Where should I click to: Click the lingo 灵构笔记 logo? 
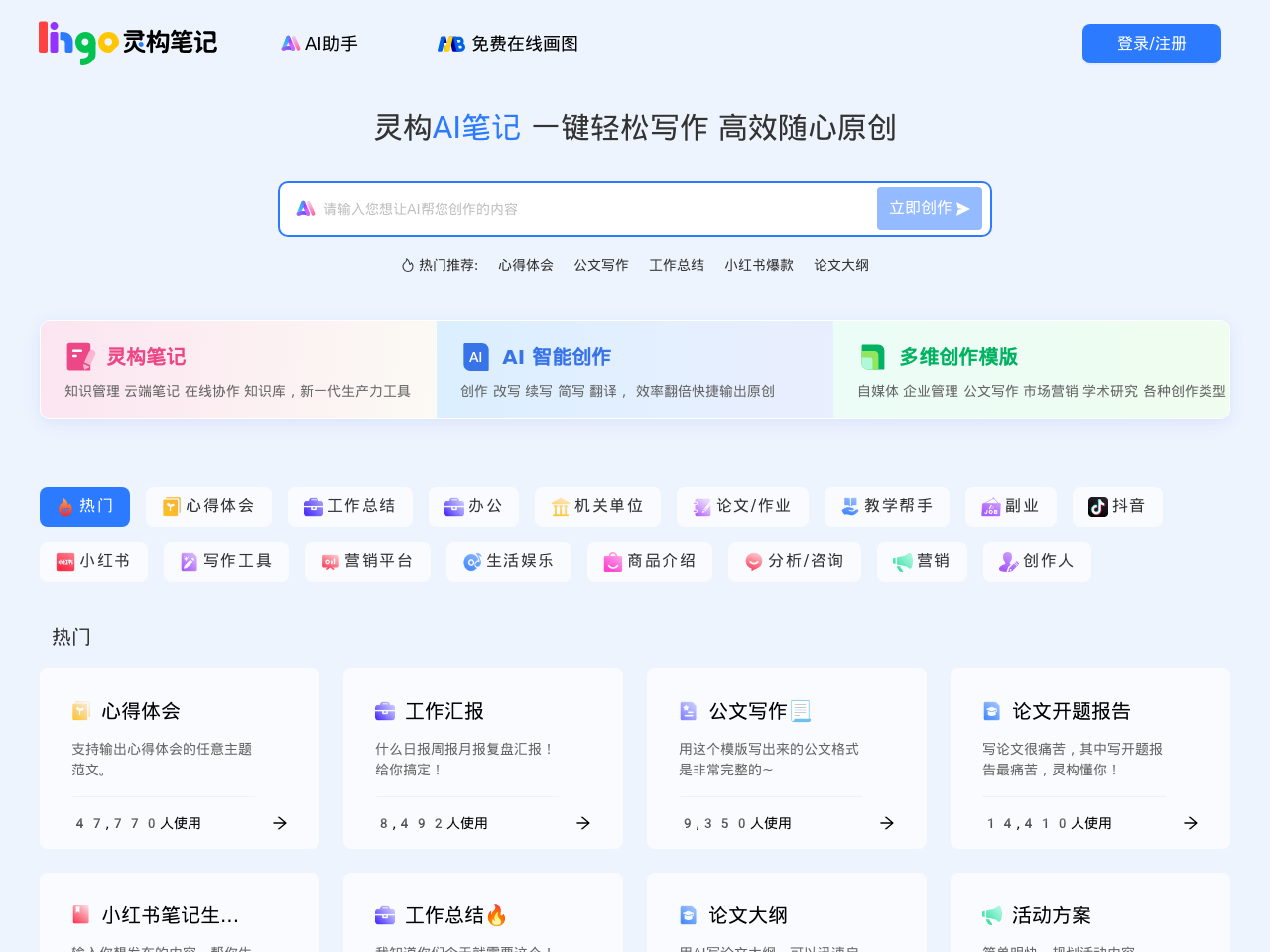click(127, 43)
